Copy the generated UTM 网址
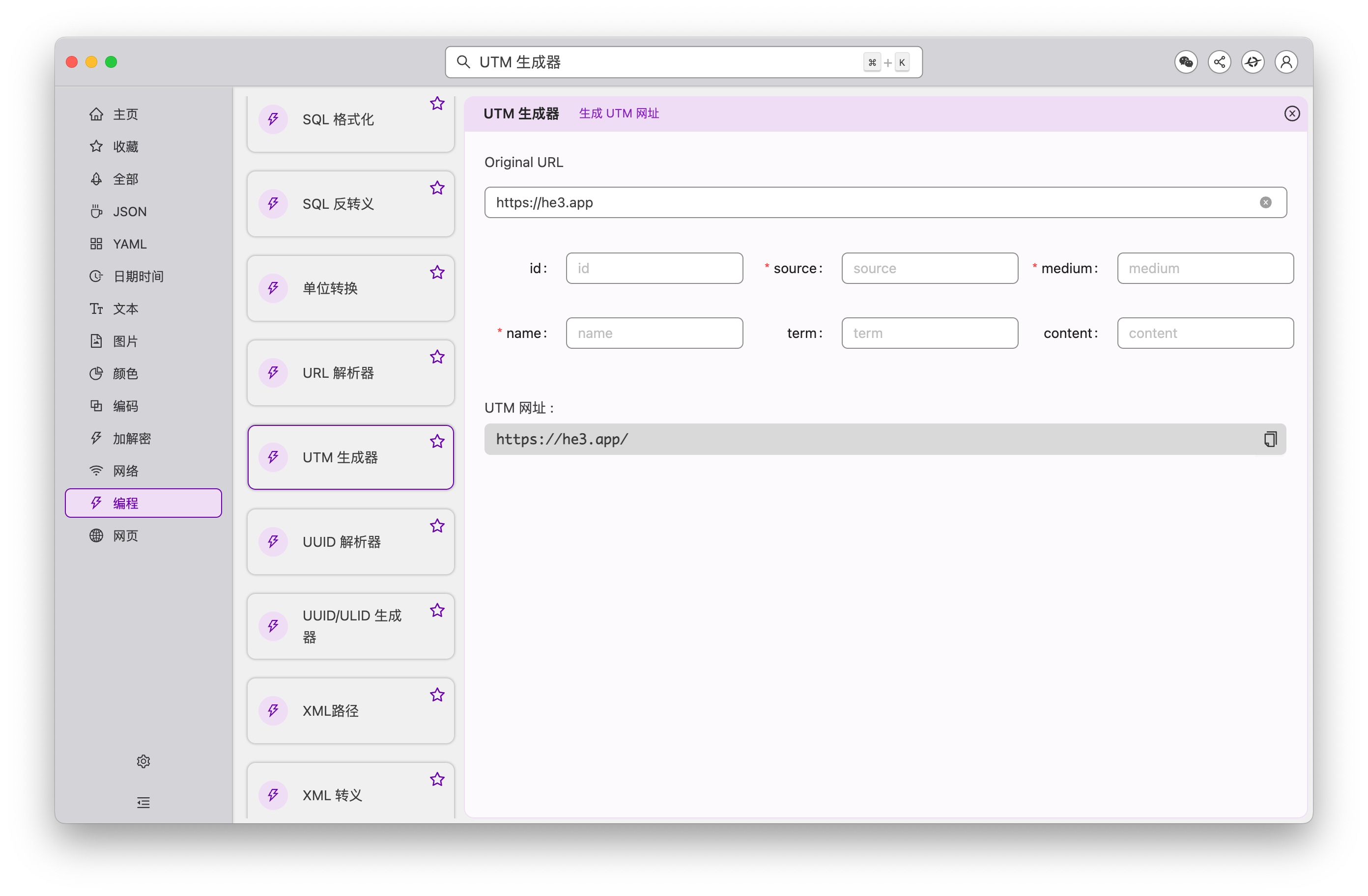 [x=1270, y=440]
